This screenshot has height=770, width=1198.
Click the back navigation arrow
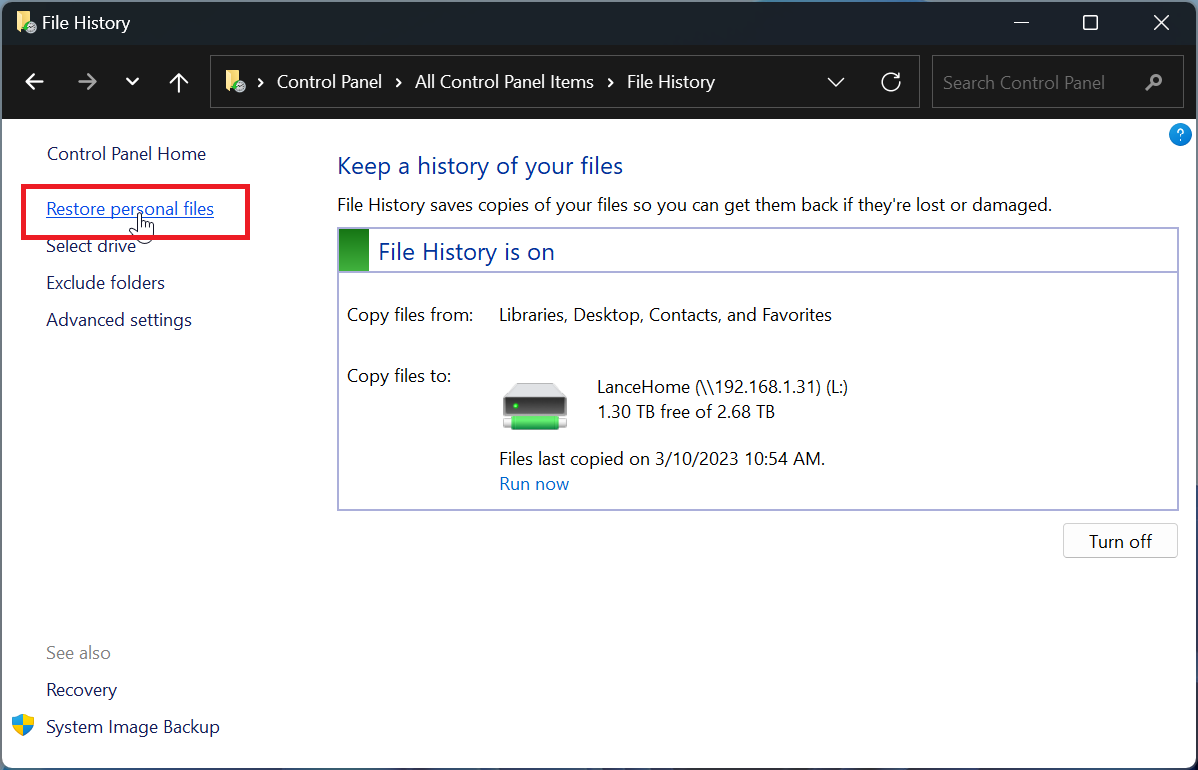click(x=34, y=82)
